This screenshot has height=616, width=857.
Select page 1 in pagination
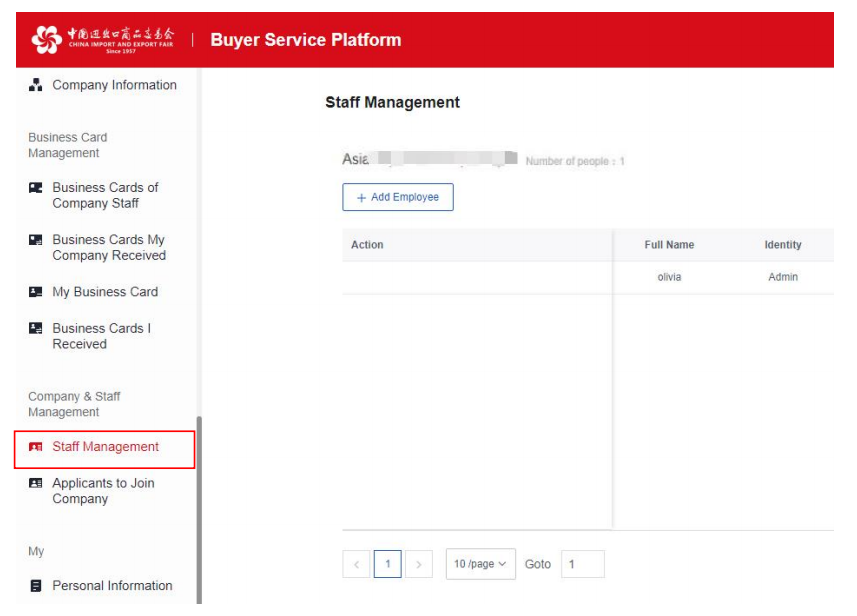point(388,565)
